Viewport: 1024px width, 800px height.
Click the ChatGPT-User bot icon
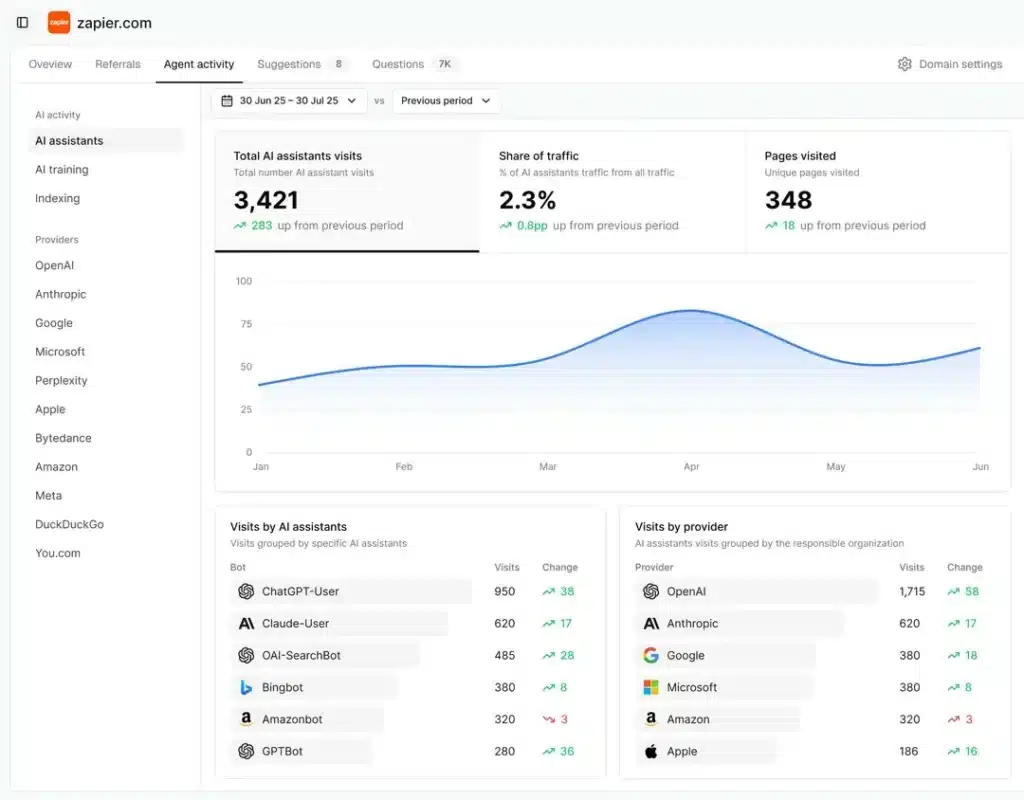tap(246, 591)
